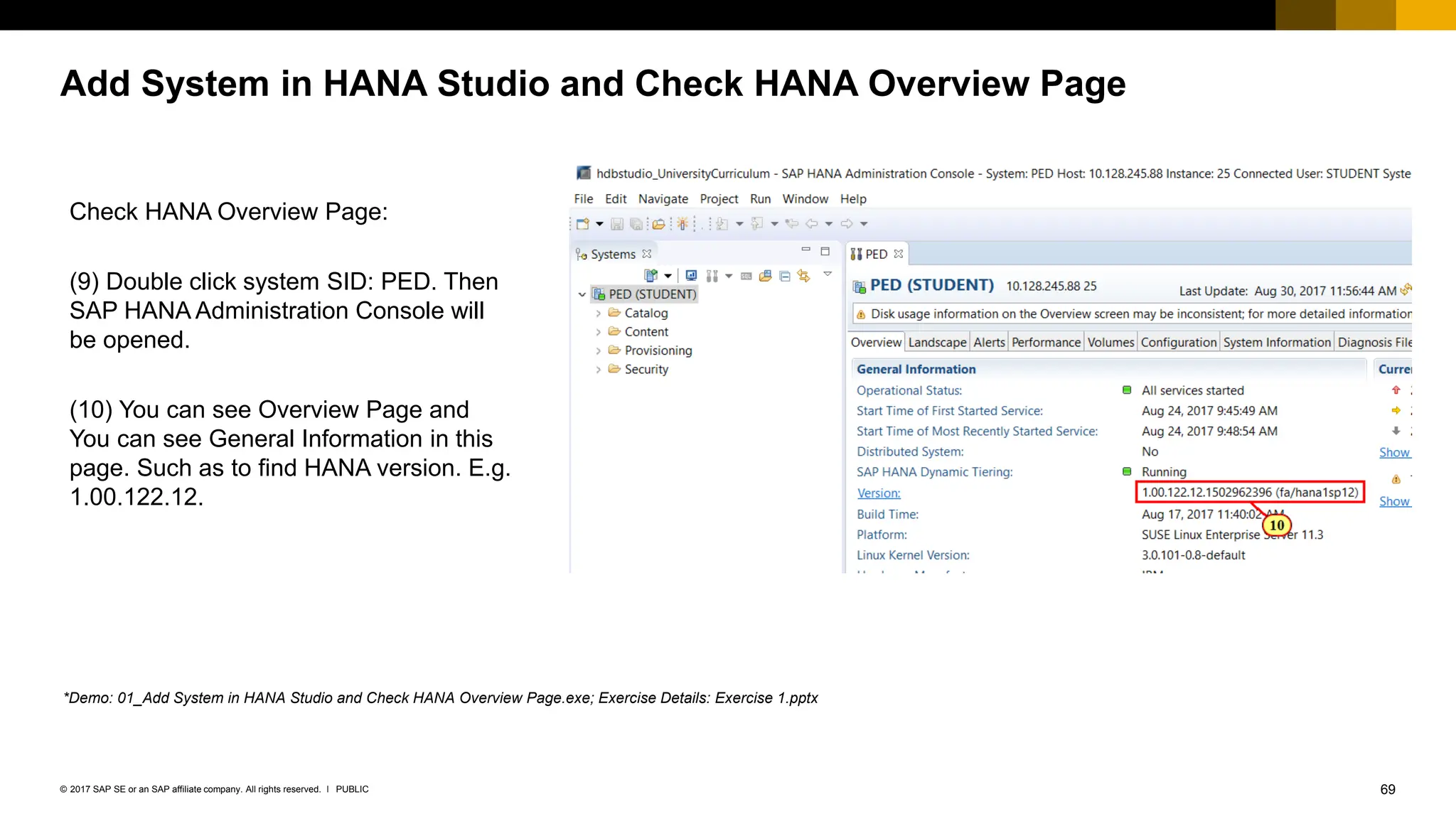Click the Collapse All icon
The width and height of the screenshot is (1456, 819).
pos(784,276)
